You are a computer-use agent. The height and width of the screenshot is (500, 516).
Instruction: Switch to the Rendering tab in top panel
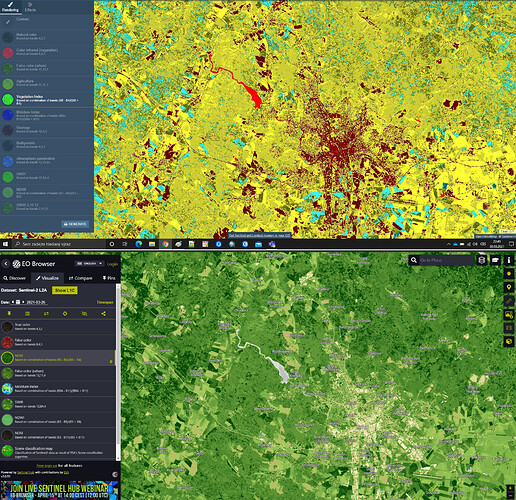point(10,7)
